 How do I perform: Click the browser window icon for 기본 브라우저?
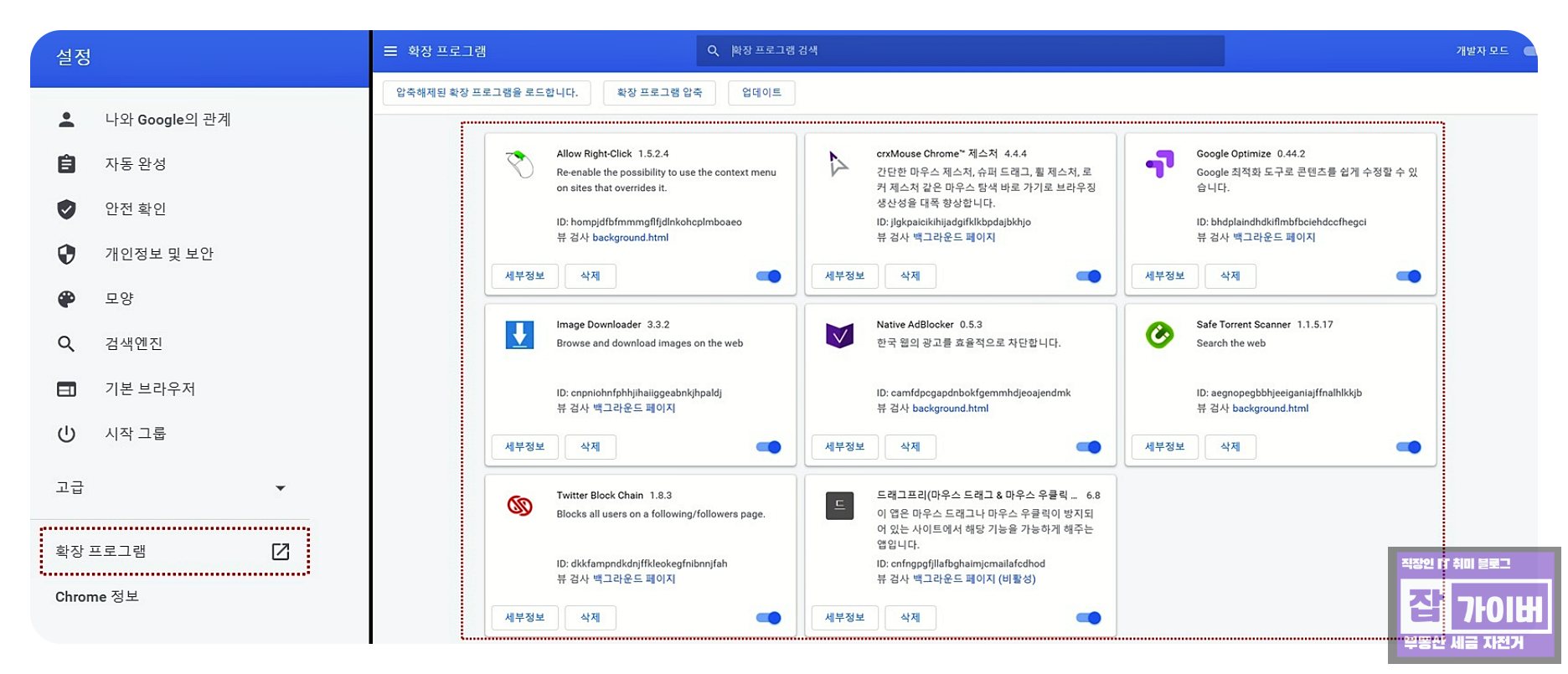click(x=66, y=388)
